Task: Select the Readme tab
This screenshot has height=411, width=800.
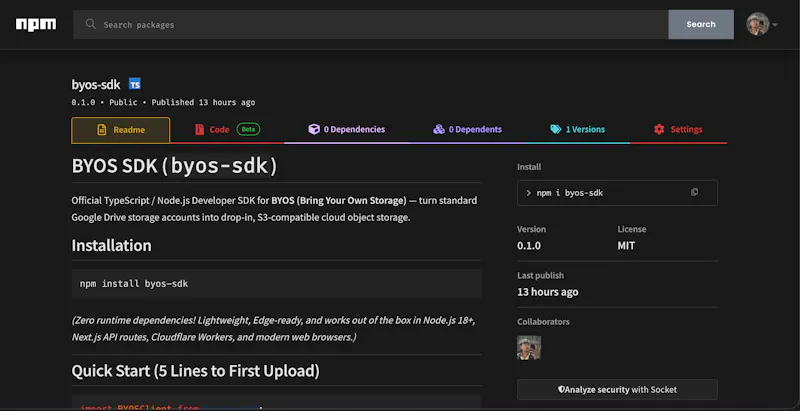Action: 121,130
